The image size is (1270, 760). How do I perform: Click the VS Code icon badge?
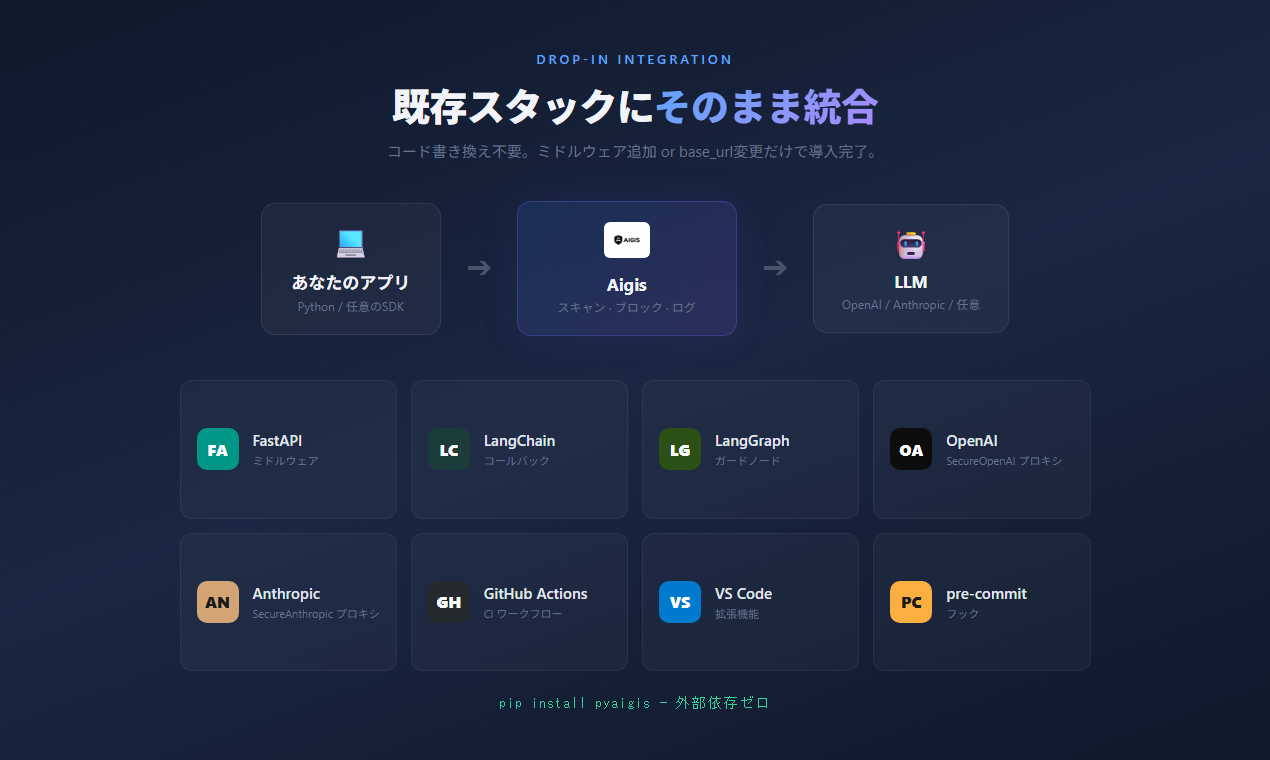pos(680,602)
